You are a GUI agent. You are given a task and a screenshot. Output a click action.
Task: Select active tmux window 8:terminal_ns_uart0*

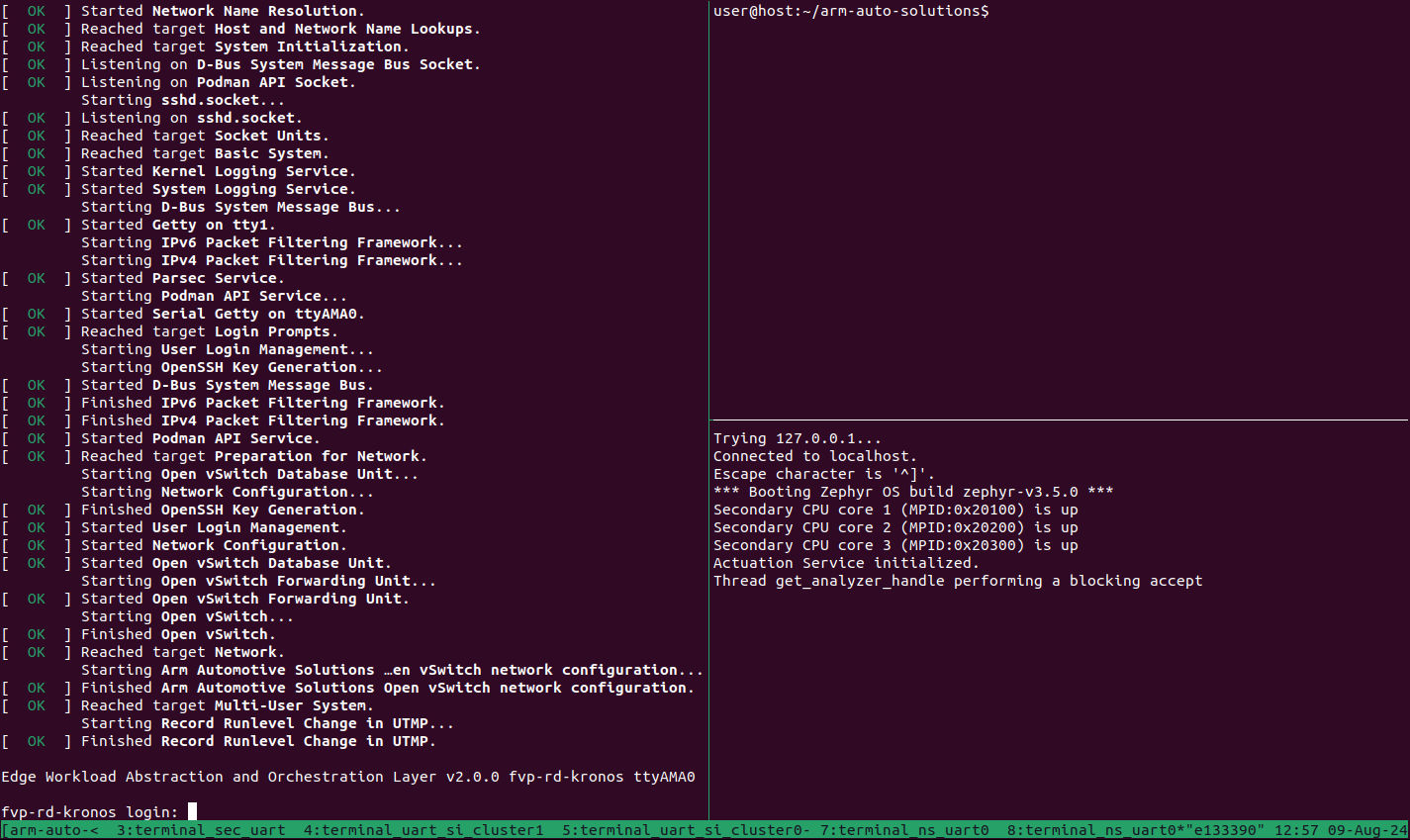point(1094,830)
